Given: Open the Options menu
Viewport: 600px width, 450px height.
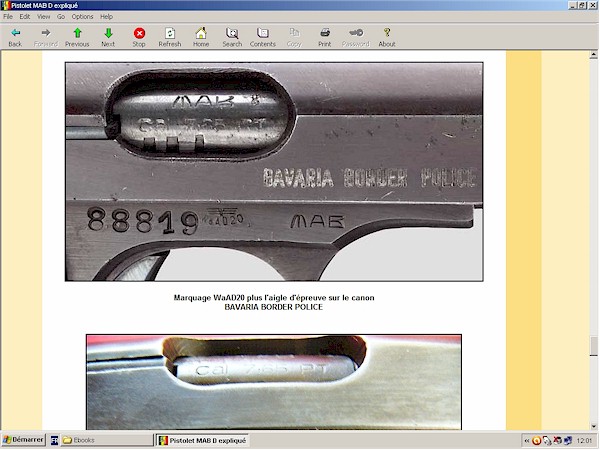Looking at the screenshot, I should (82, 16).
